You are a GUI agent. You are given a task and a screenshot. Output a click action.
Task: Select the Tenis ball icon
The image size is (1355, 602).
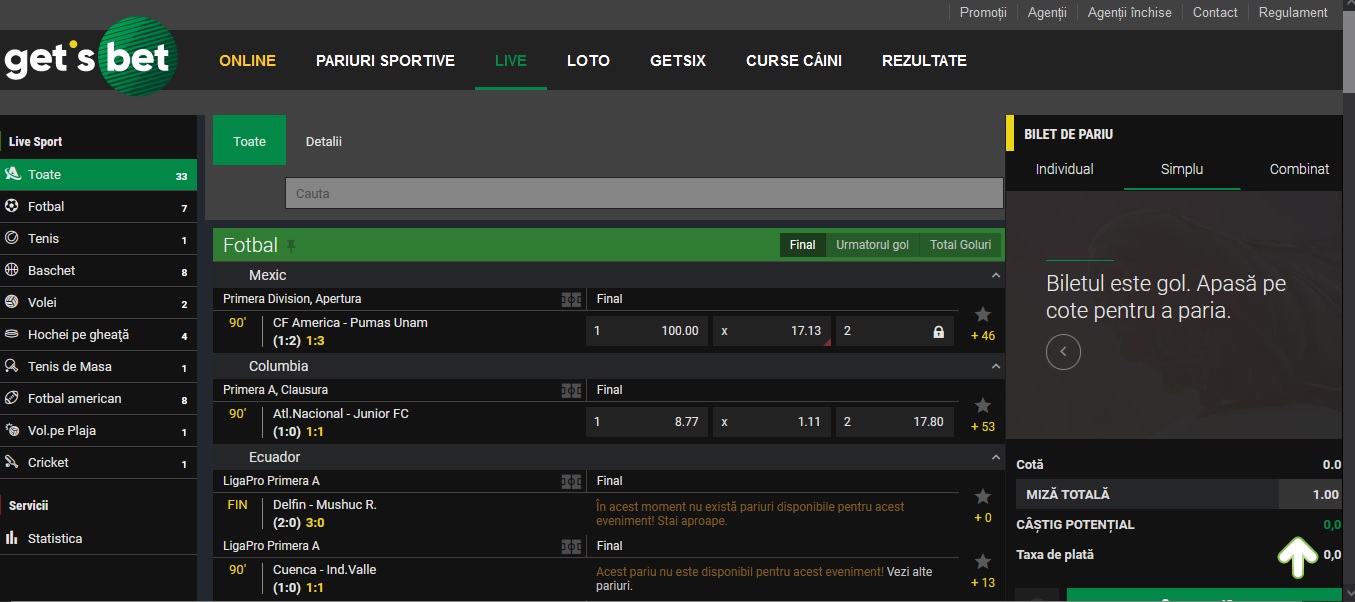12,238
